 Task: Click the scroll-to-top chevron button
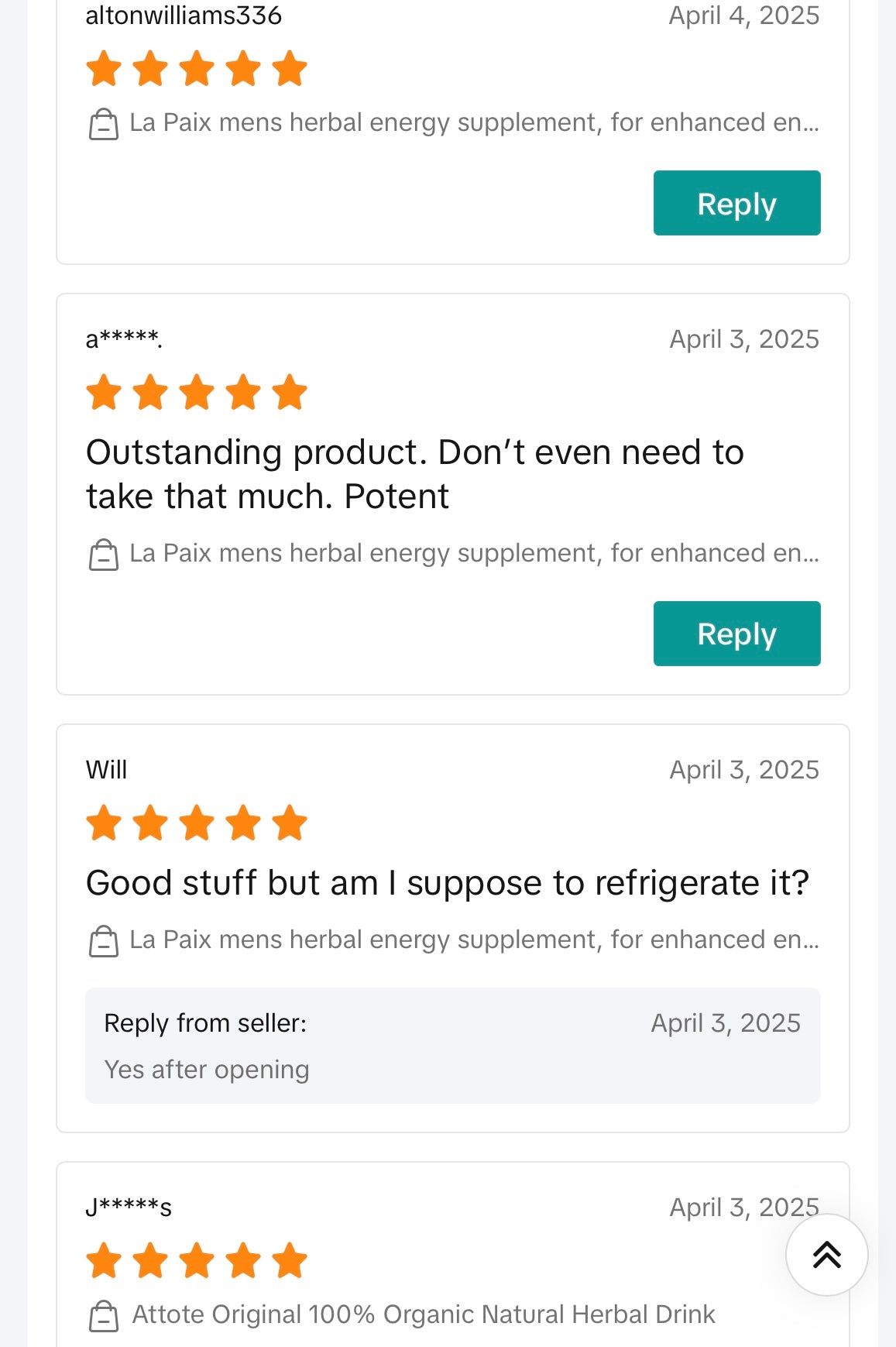(x=827, y=1254)
